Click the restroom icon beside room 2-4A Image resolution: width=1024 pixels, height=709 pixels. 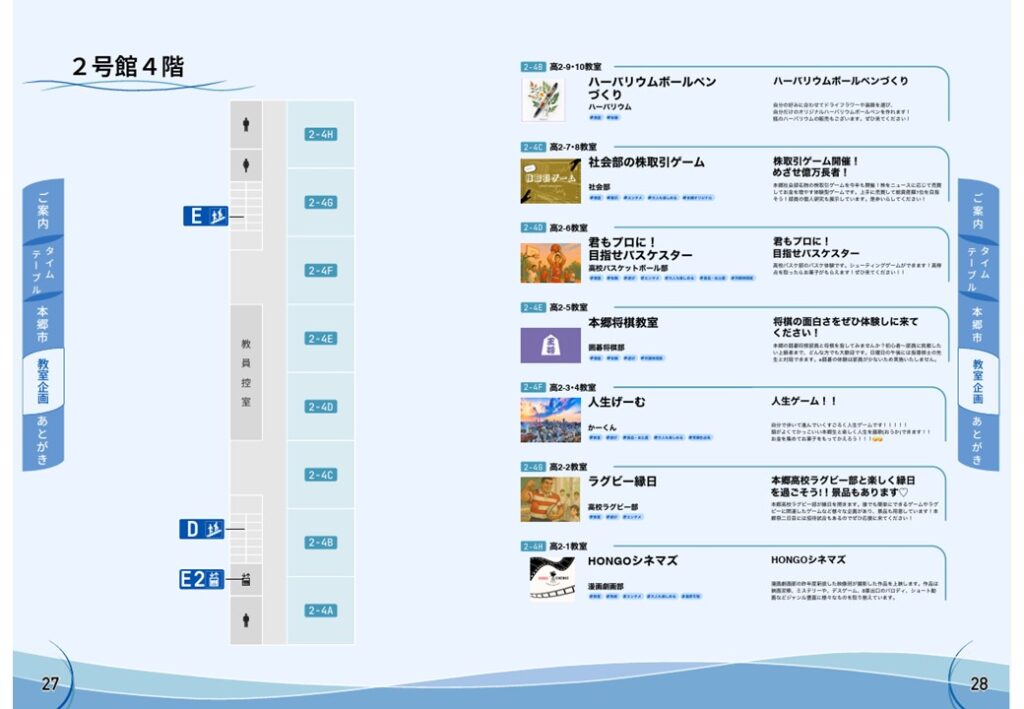pyautogui.click(x=246, y=620)
